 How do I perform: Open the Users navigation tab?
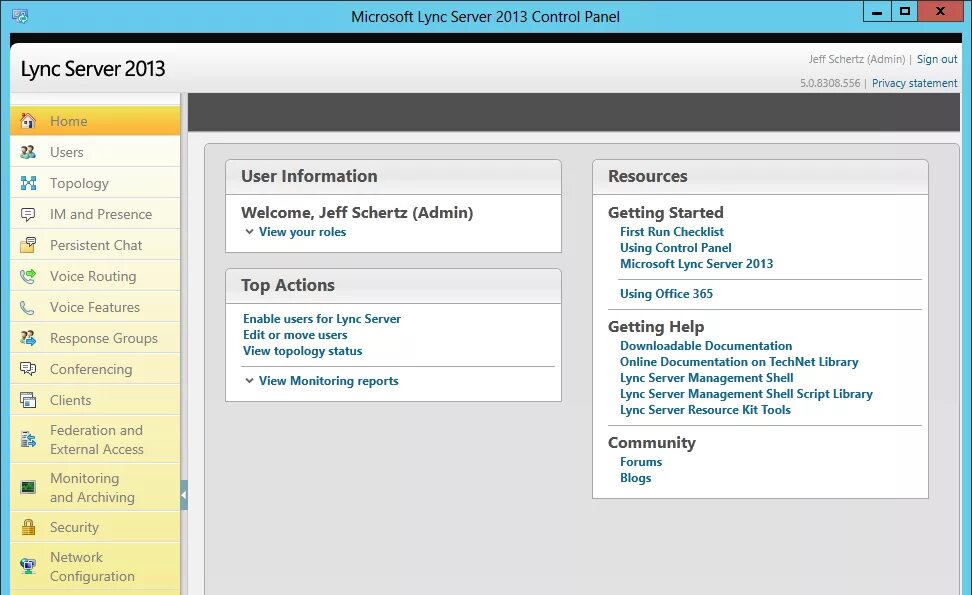95,152
